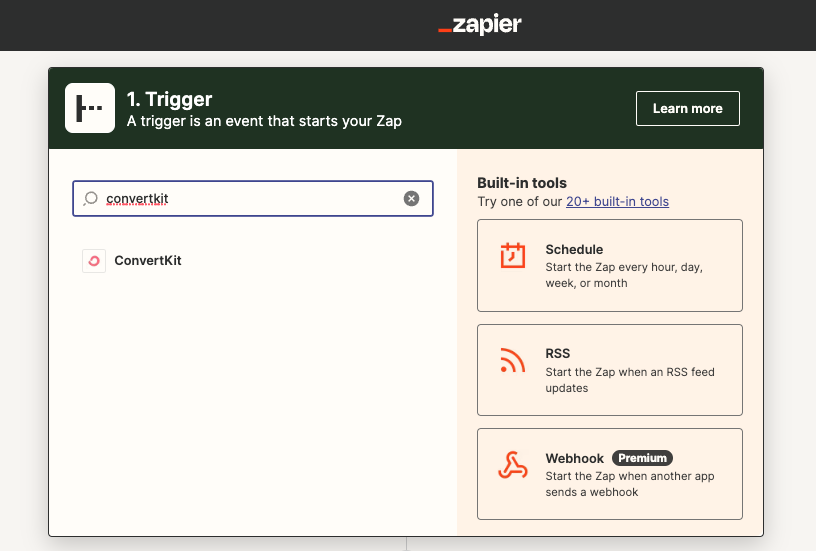Image resolution: width=816 pixels, height=551 pixels.
Task: Clear the search field with X icon
Action: (x=411, y=198)
